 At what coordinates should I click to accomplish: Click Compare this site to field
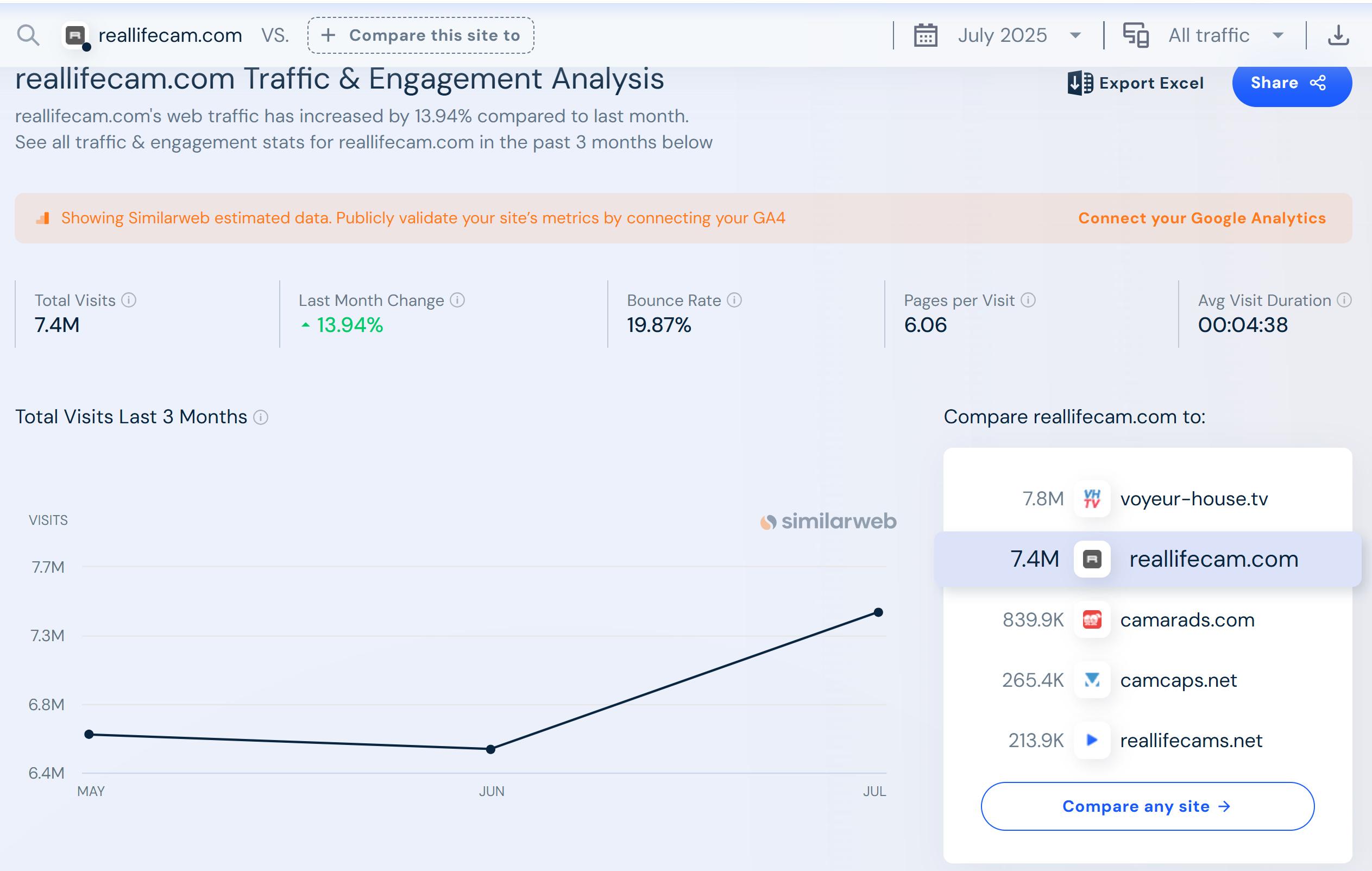point(420,35)
